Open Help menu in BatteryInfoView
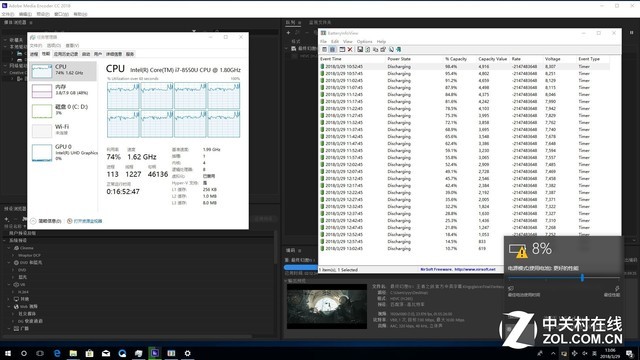Image resolution: width=640 pixels, height=360 pixels. (381, 41)
